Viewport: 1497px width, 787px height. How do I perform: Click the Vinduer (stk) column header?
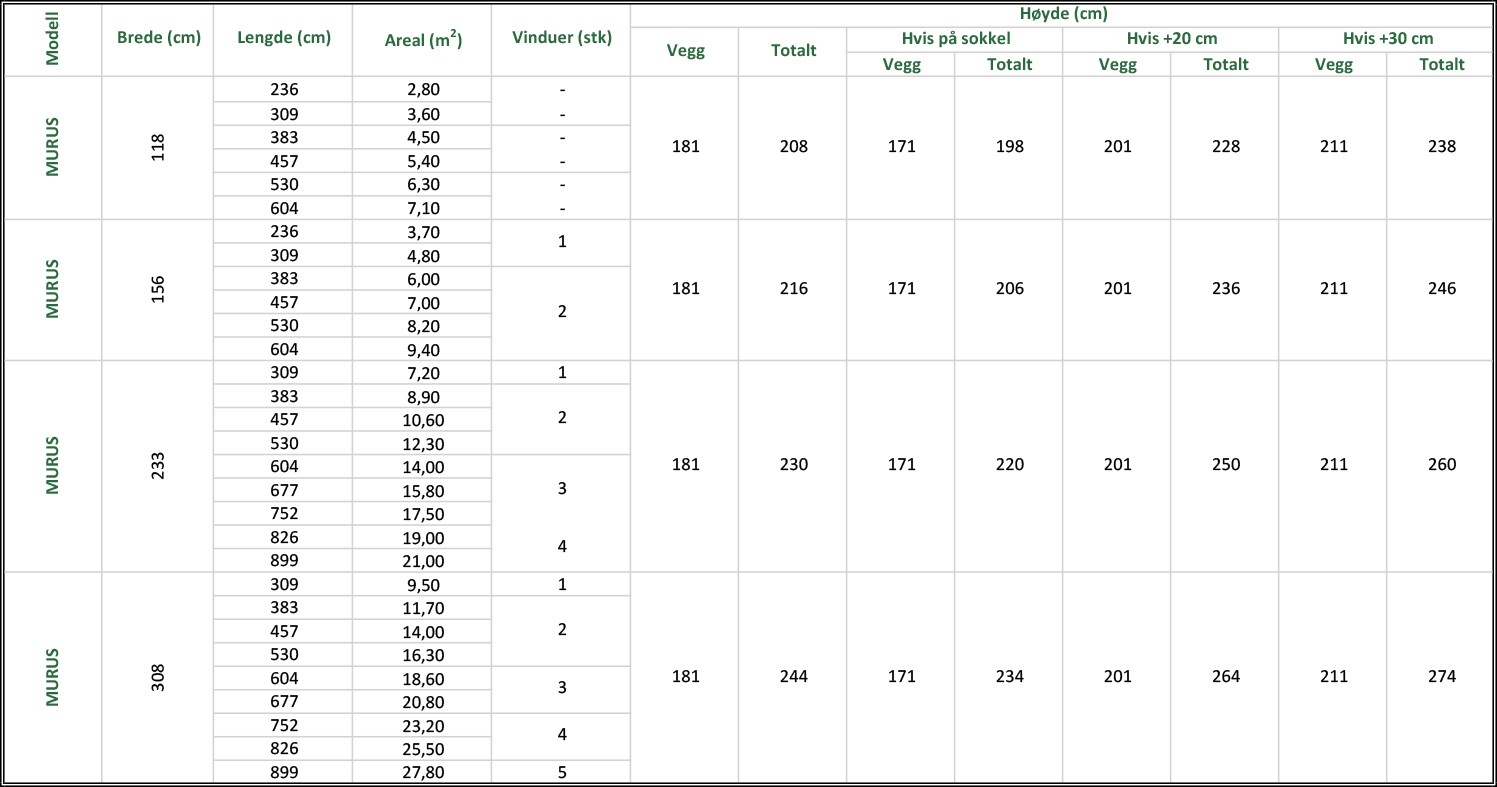561,38
